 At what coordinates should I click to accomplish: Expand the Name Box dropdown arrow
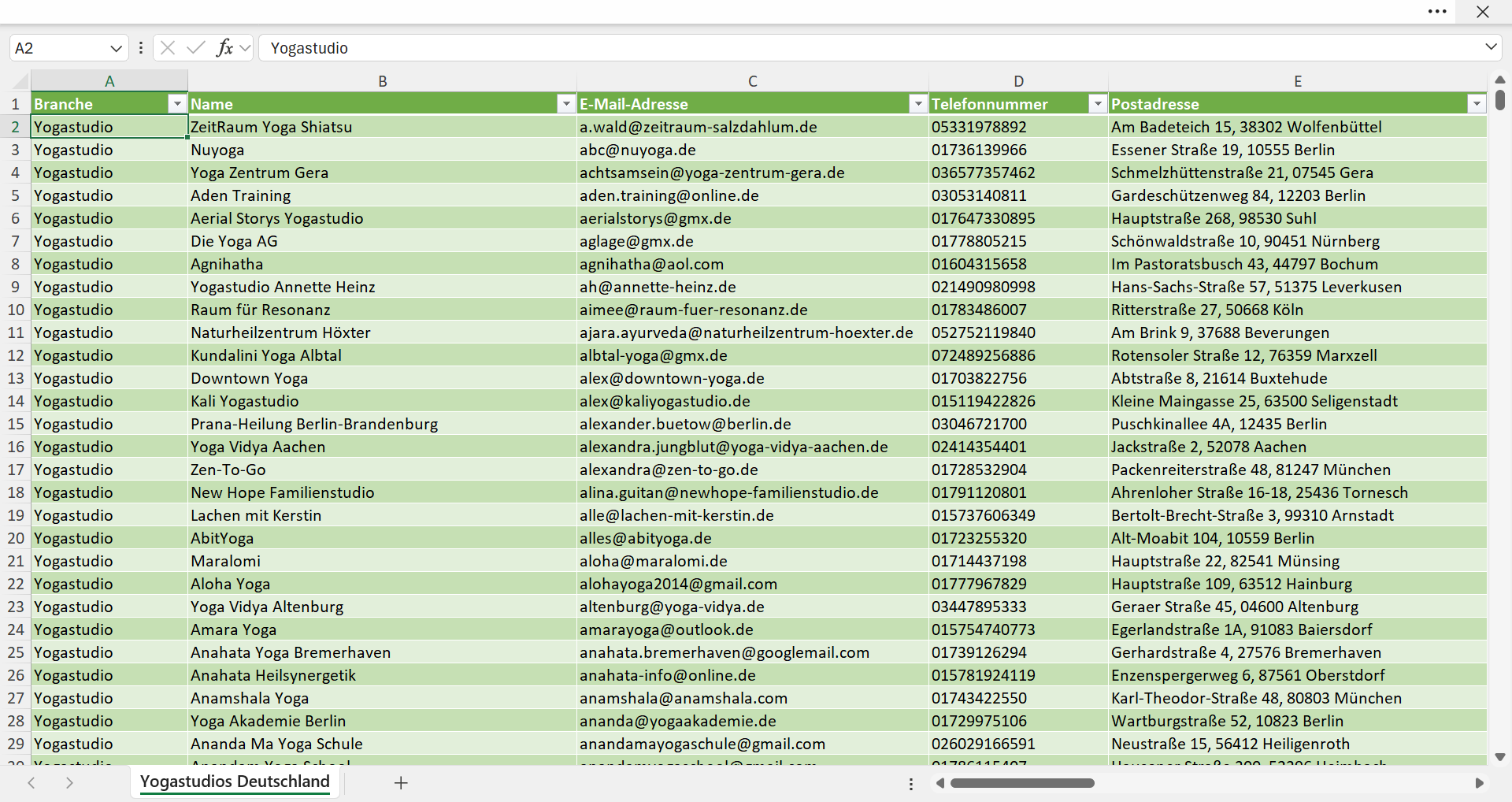click(117, 48)
